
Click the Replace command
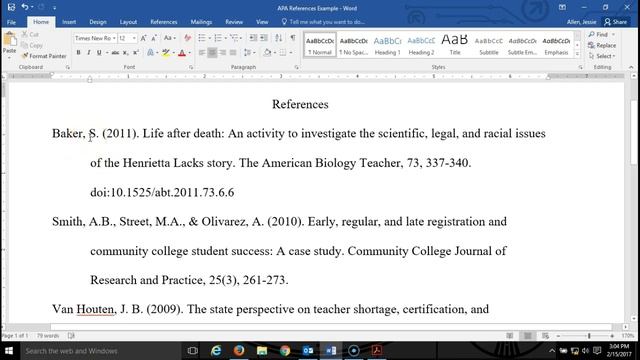point(602,45)
